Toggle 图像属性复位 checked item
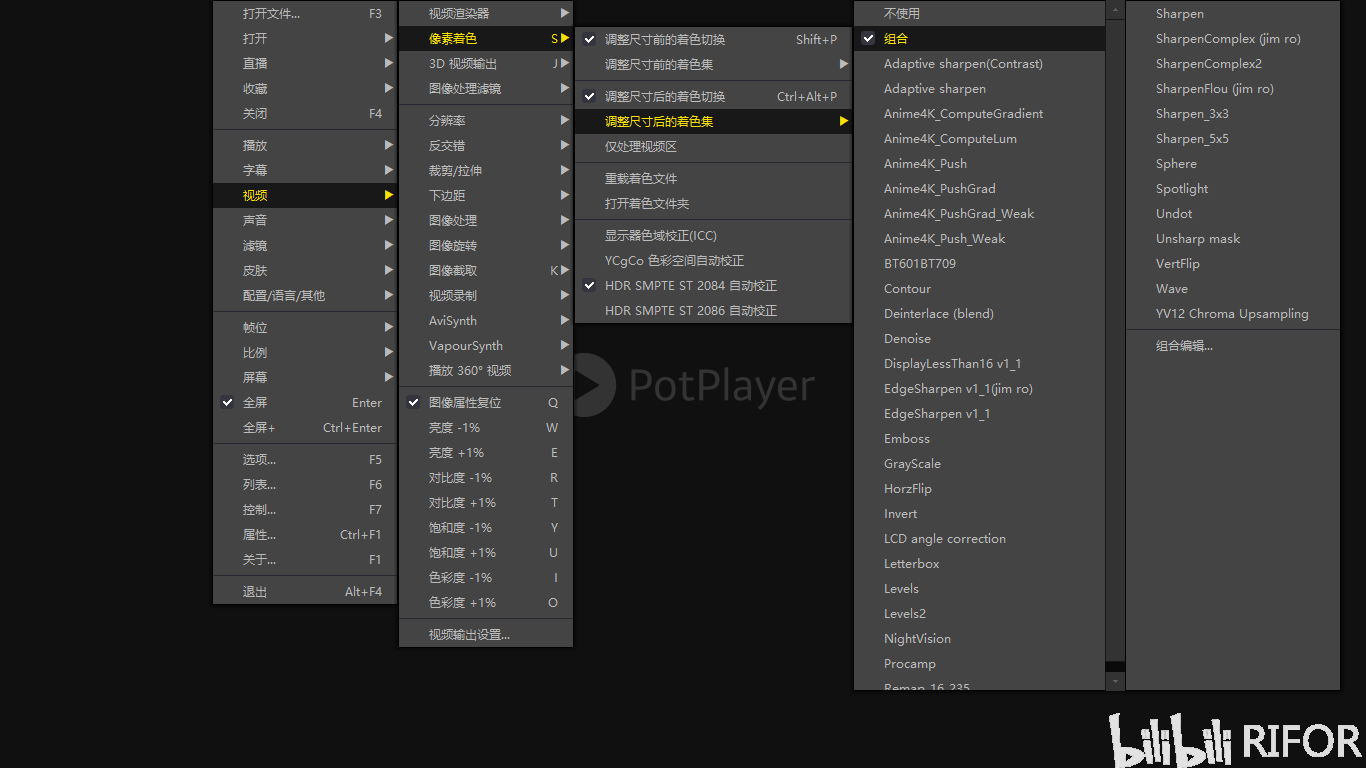 click(486, 402)
